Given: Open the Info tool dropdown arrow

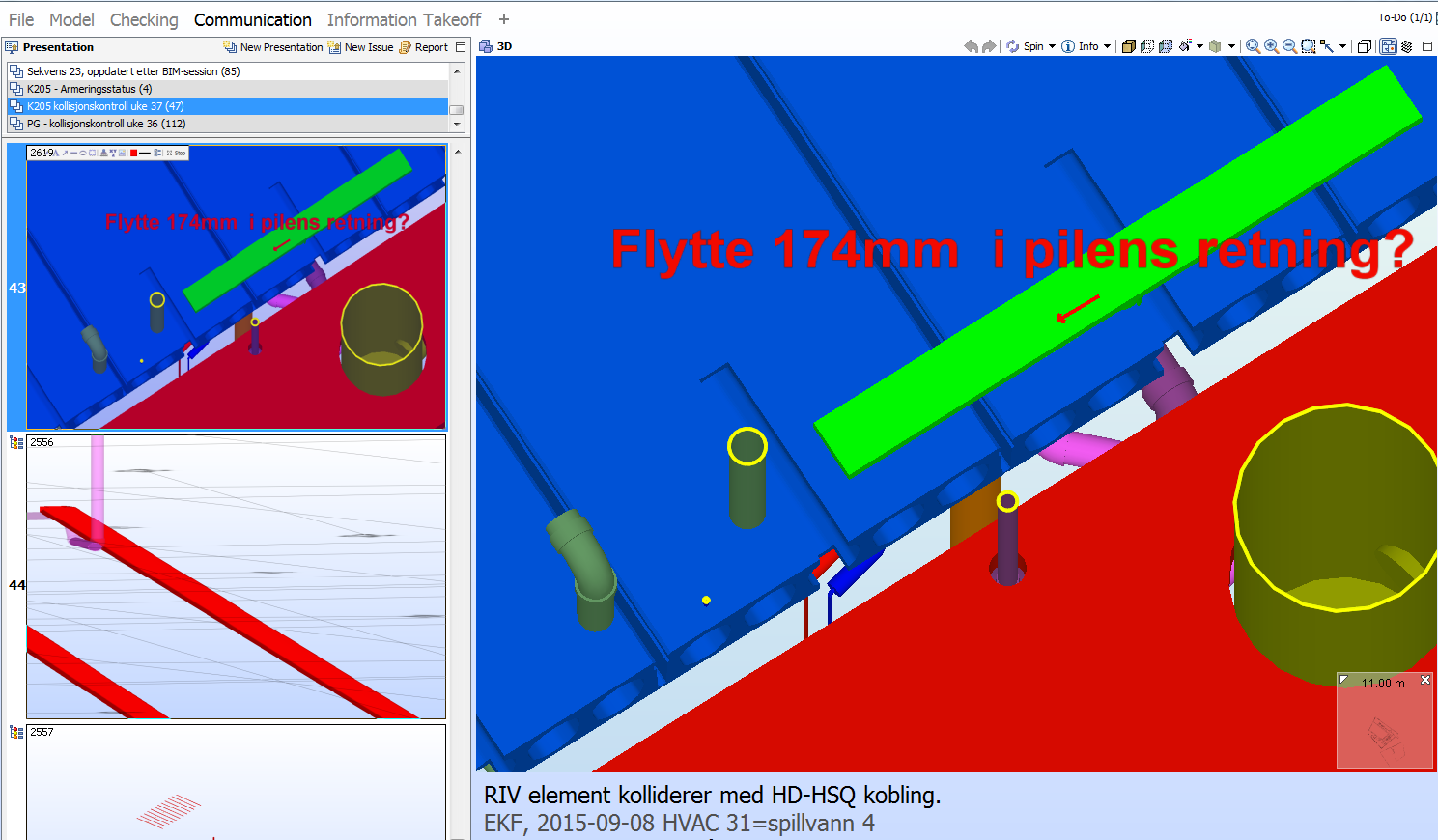Looking at the screenshot, I should [x=1107, y=46].
